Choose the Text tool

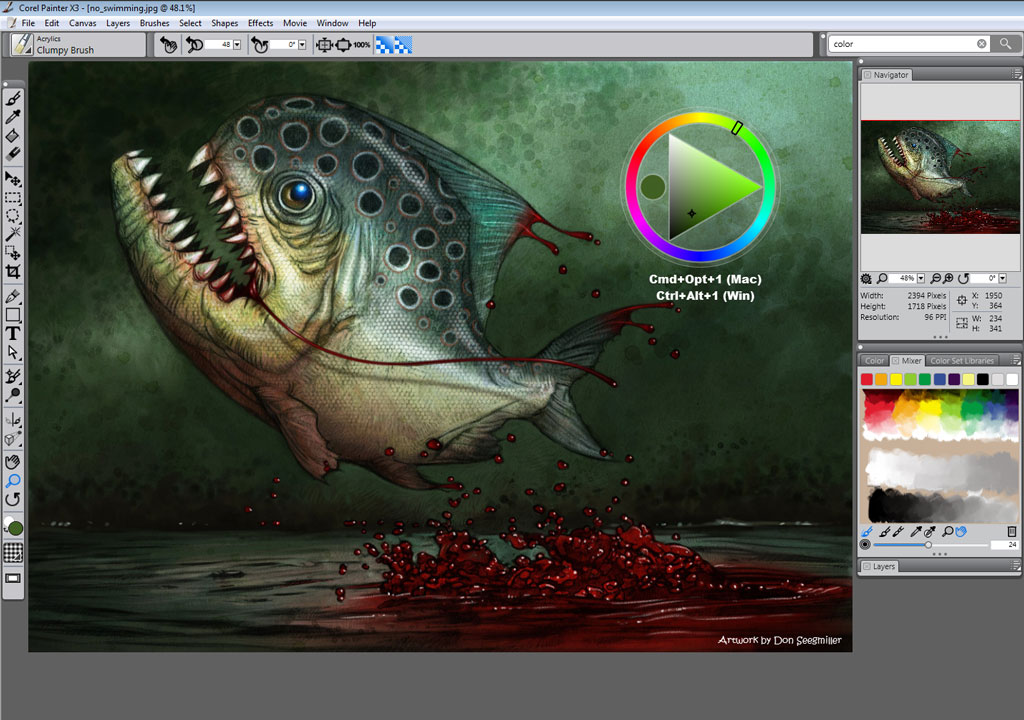click(13, 333)
